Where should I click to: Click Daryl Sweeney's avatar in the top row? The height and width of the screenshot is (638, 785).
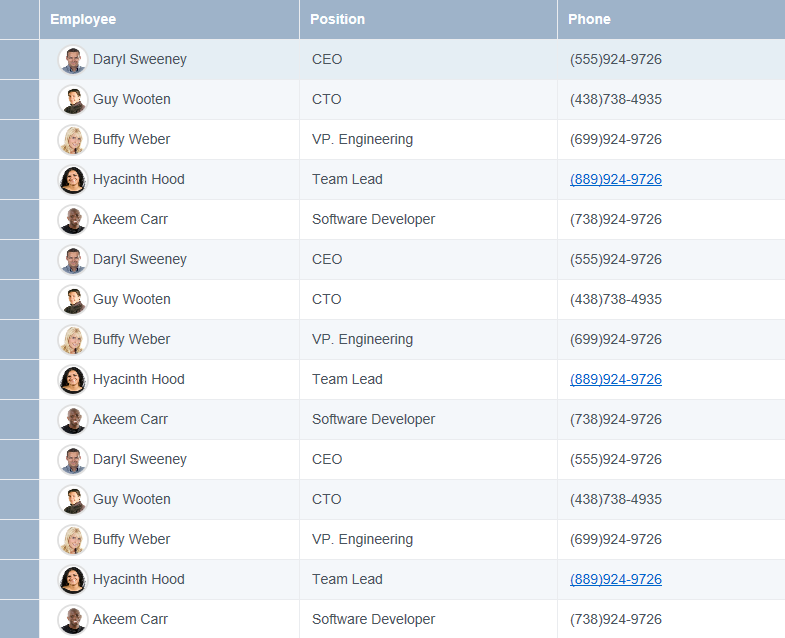[x=73, y=60]
